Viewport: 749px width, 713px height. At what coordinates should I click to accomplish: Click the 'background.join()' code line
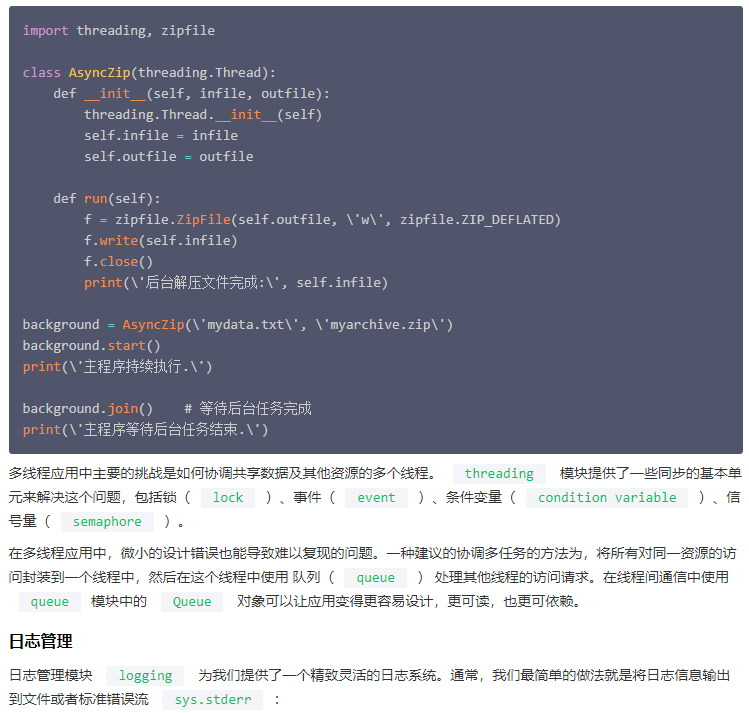pos(87,409)
